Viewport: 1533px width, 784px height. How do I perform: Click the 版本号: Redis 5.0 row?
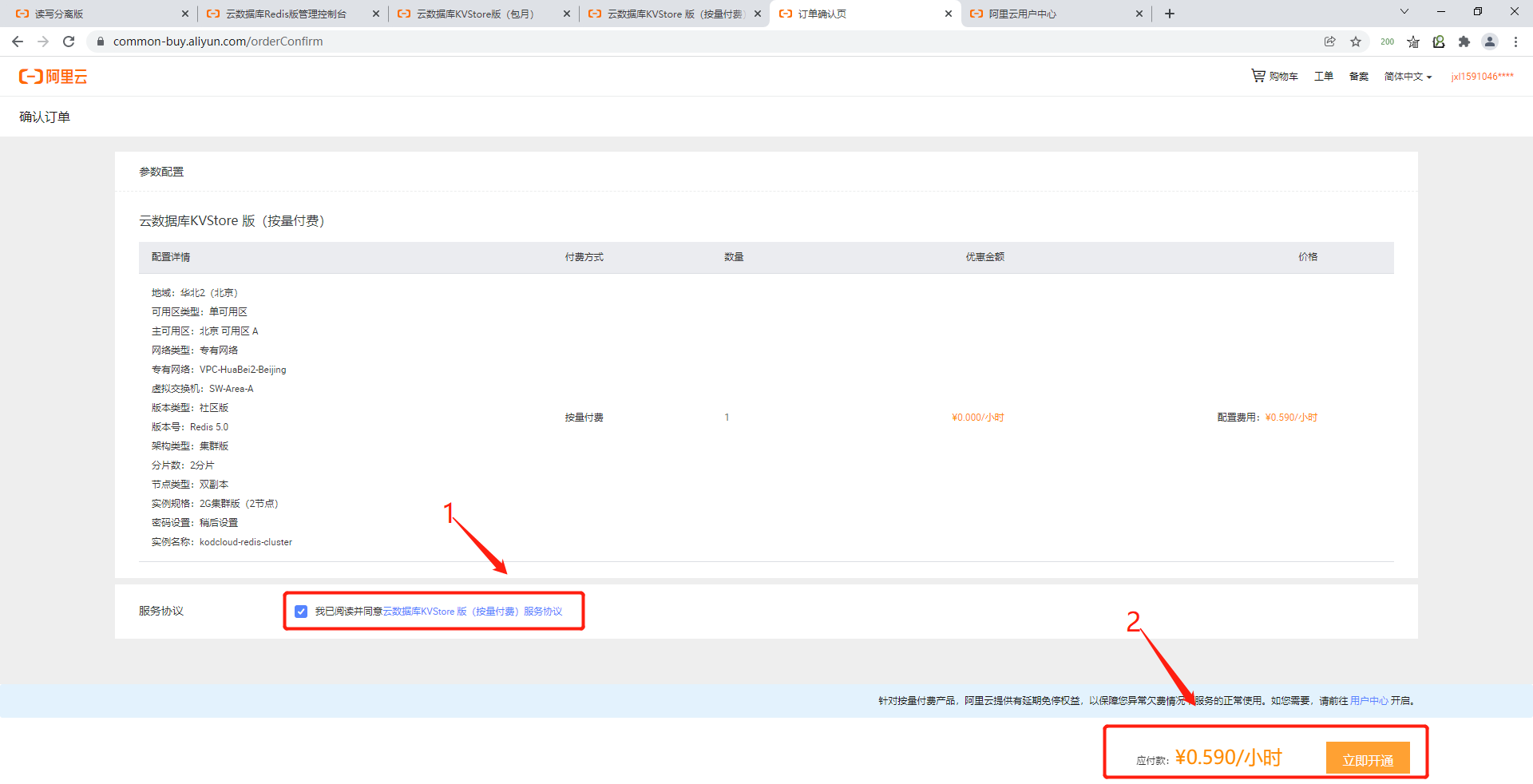click(190, 427)
